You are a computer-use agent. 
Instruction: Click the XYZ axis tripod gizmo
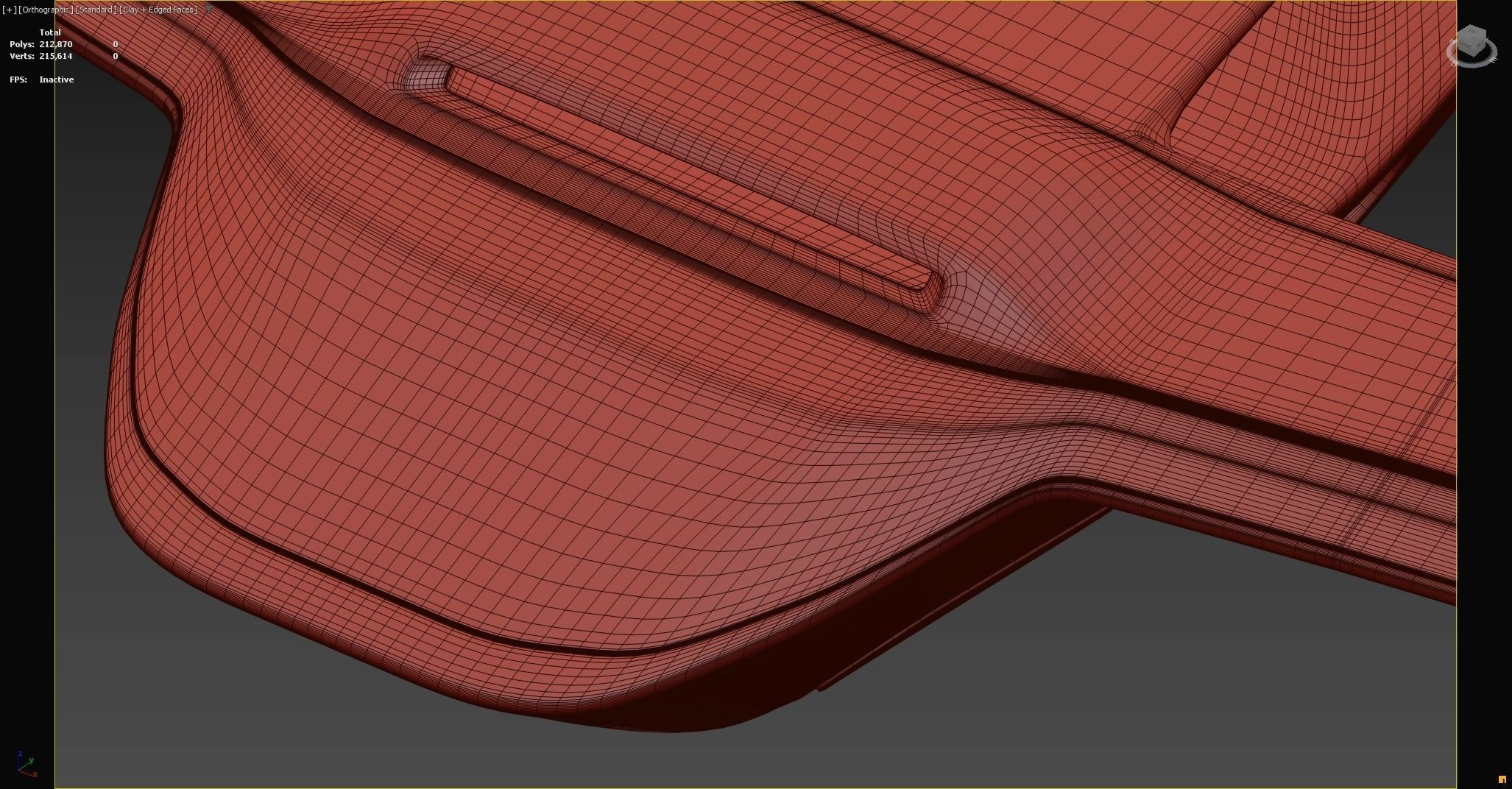point(27,764)
